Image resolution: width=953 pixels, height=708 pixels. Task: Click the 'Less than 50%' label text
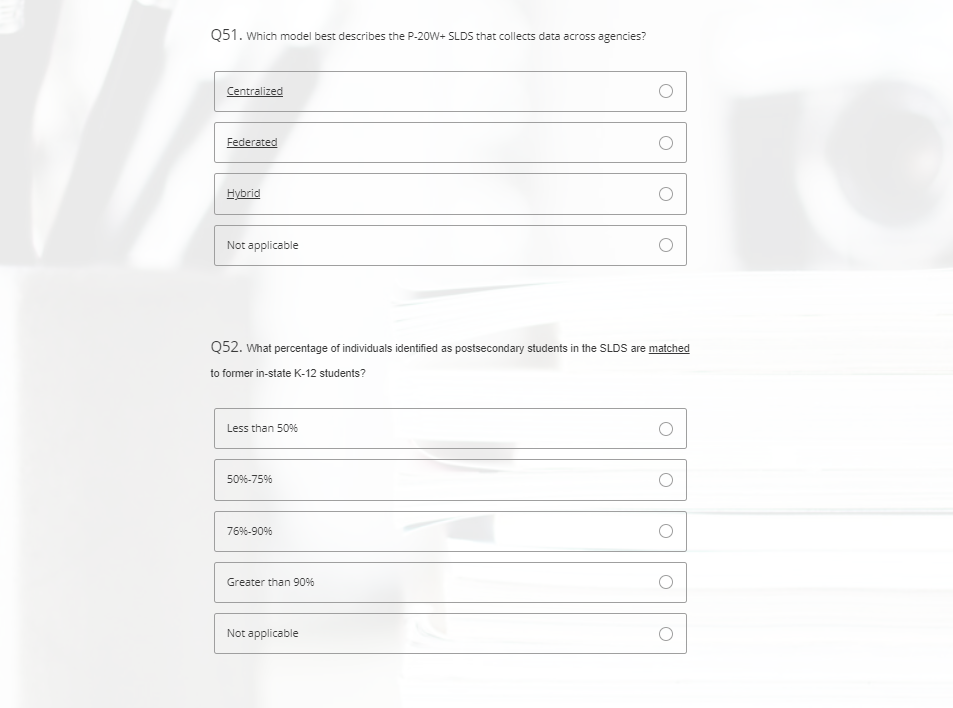coord(262,428)
